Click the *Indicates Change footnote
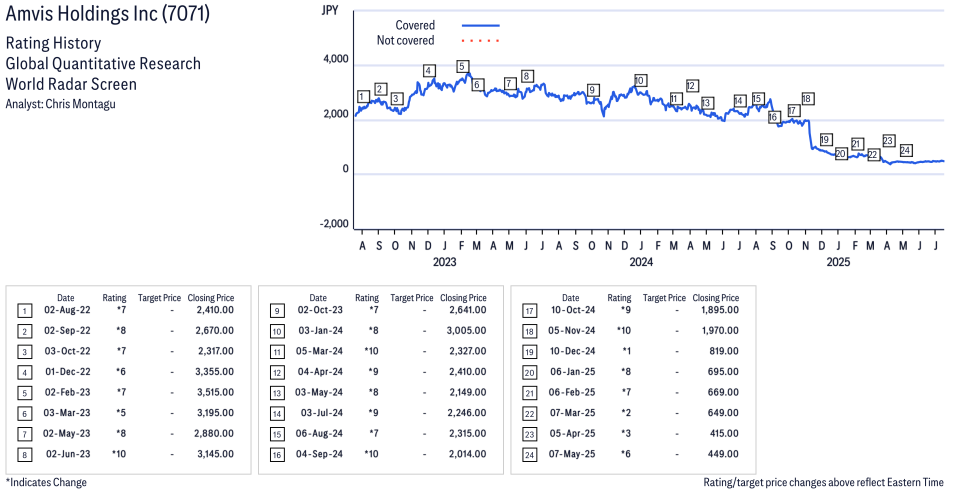The height and width of the screenshot is (489, 955). 46,482
